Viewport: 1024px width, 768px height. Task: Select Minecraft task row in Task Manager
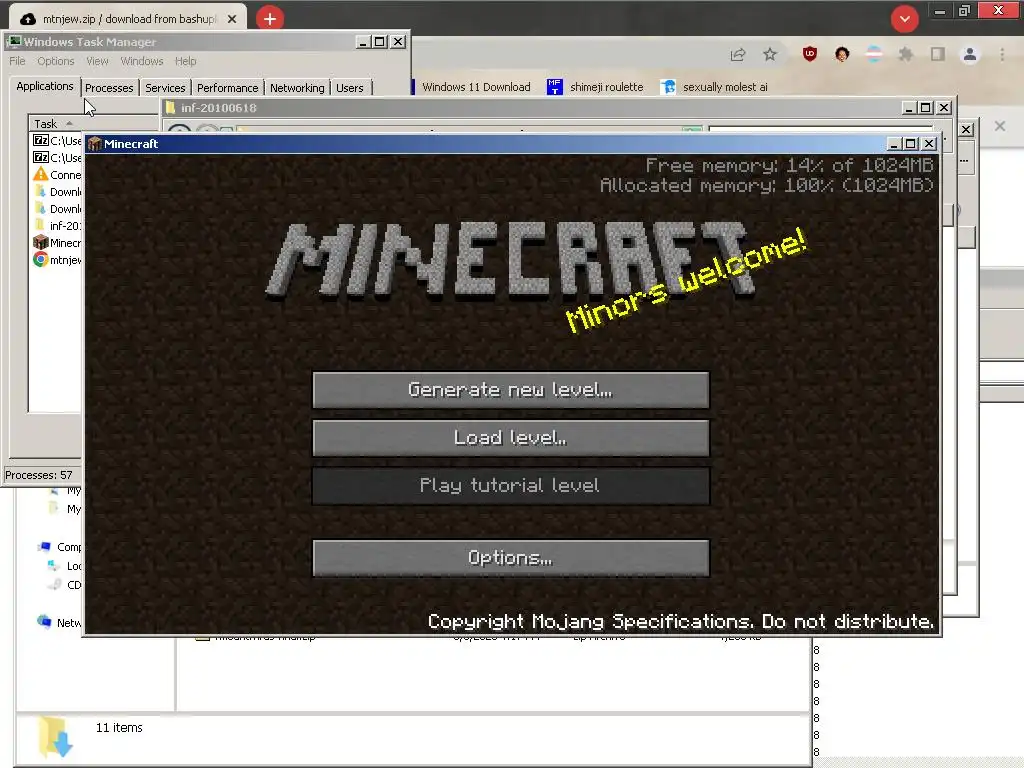[57, 243]
